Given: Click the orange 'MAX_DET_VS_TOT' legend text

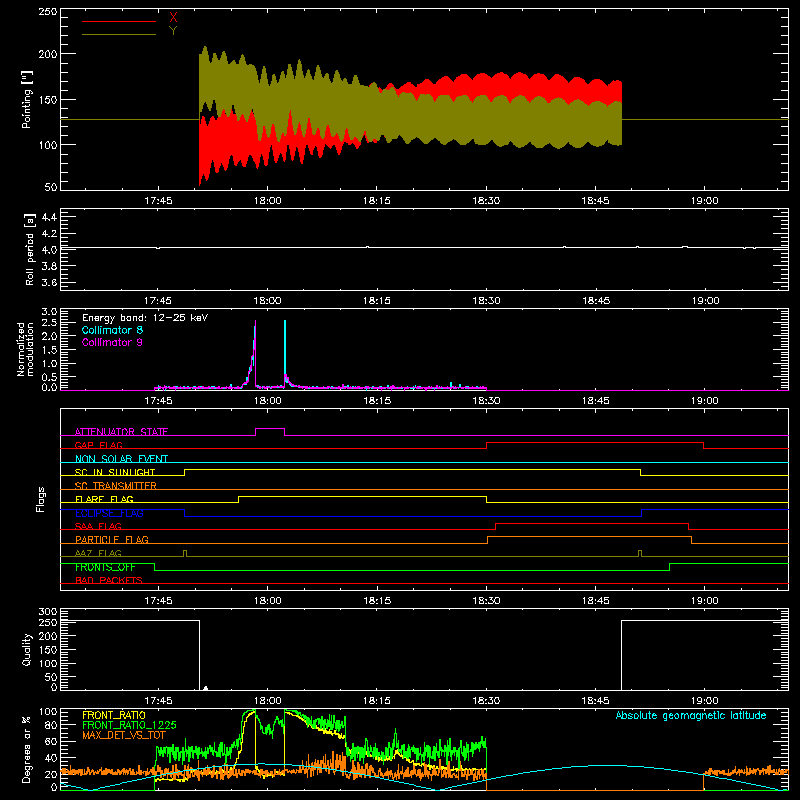Looking at the screenshot, I should [124, 735].
